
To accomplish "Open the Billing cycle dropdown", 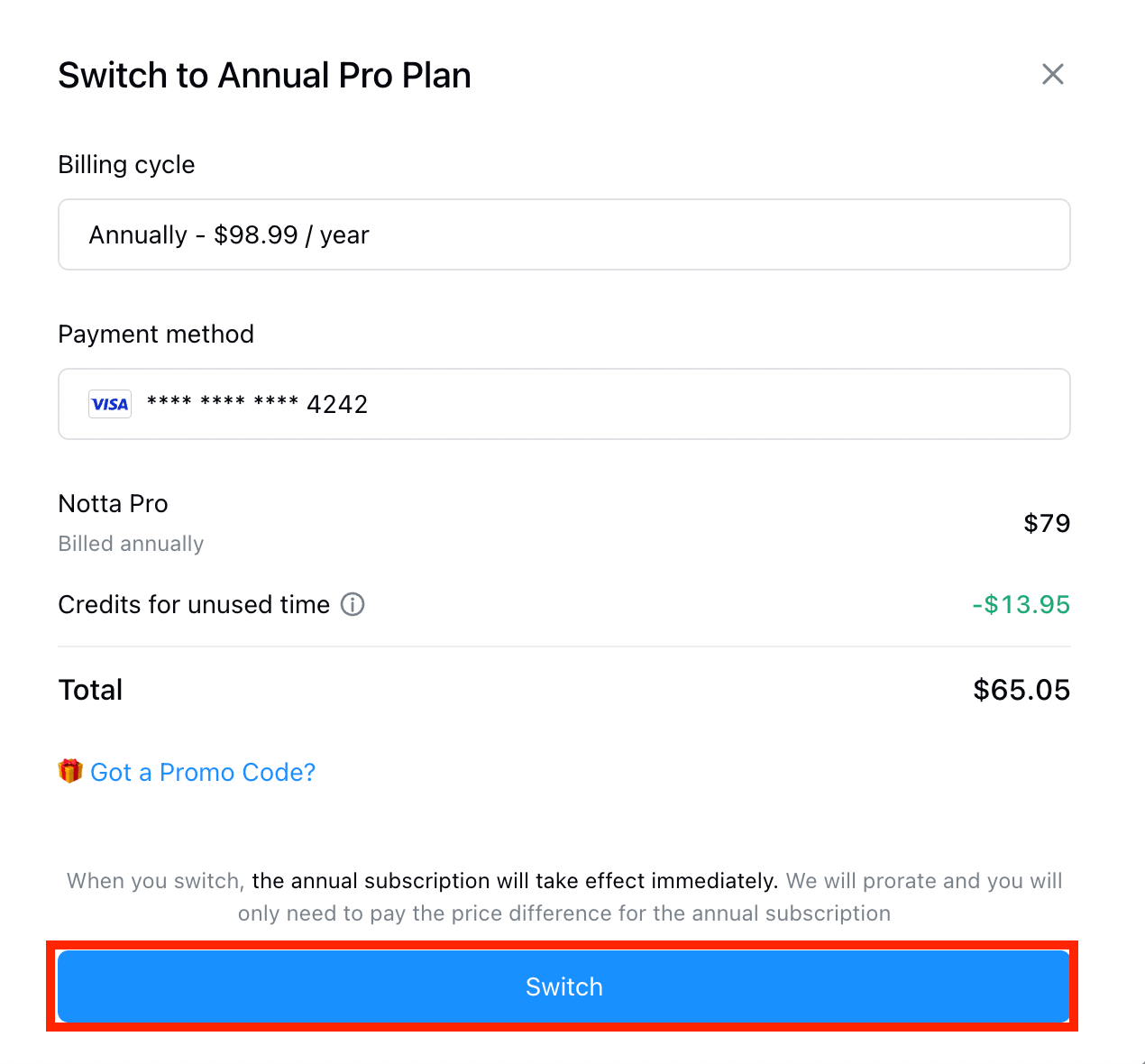I will coord(564,234).
